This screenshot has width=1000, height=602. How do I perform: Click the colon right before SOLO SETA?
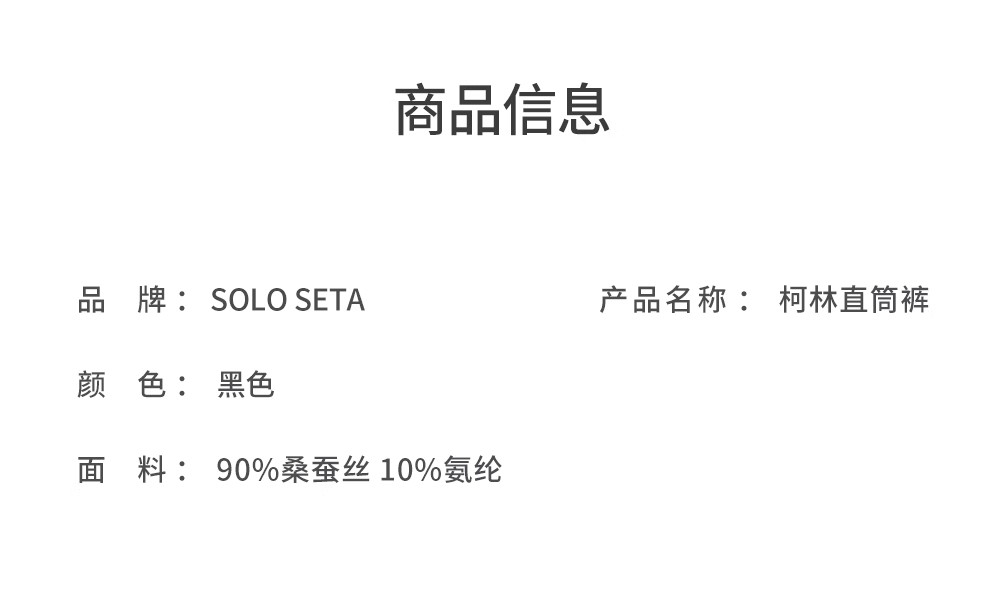pyautogui.click(x=182, y=302)
